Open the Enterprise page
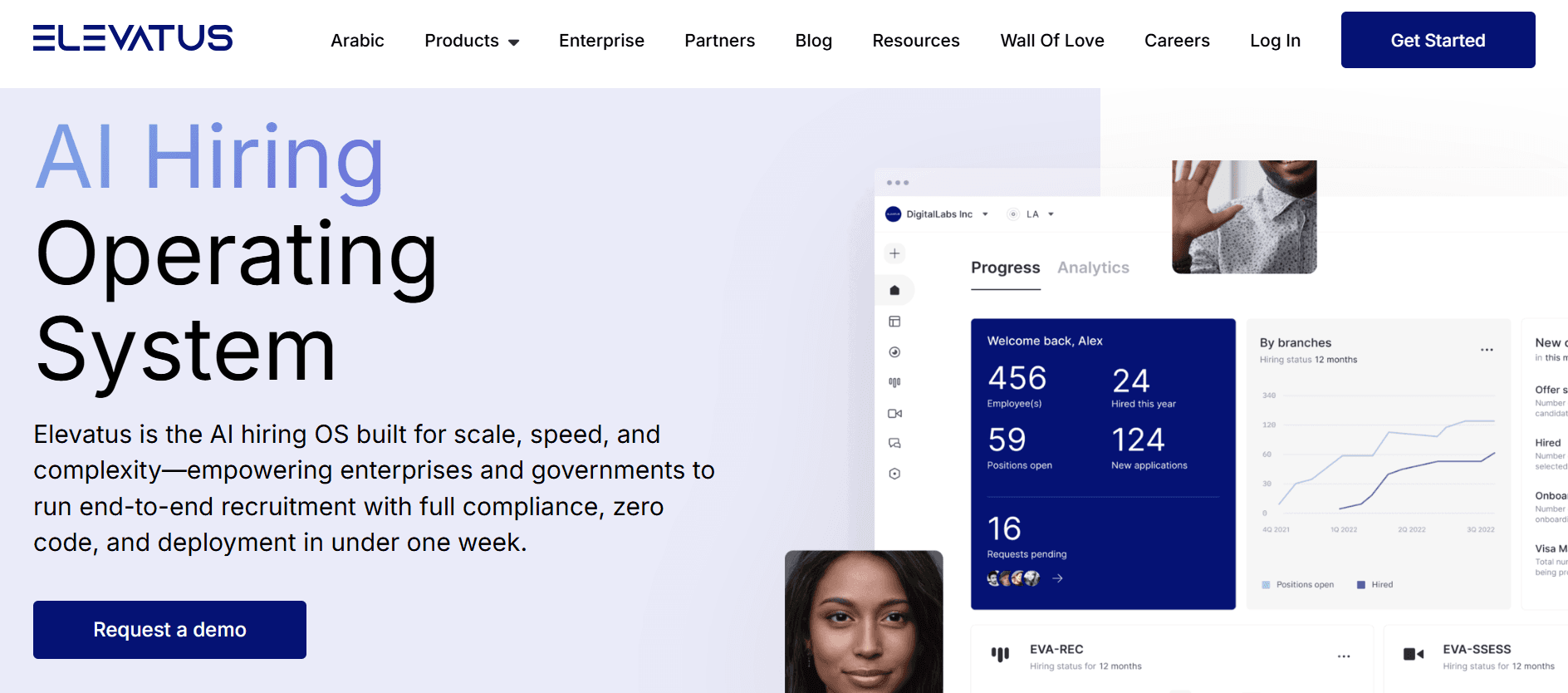The height and width of the screenshot is (693, 1568). (x=601, y=41)
